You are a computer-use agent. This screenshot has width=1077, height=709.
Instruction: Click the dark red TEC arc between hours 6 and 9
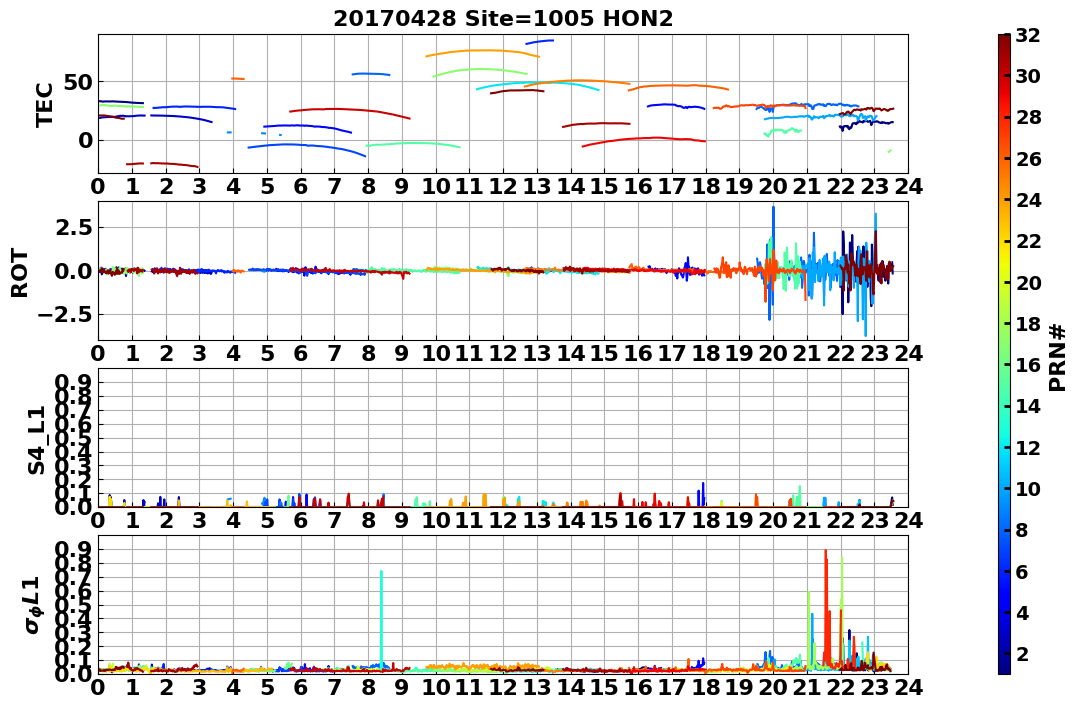tap(350, 111)
